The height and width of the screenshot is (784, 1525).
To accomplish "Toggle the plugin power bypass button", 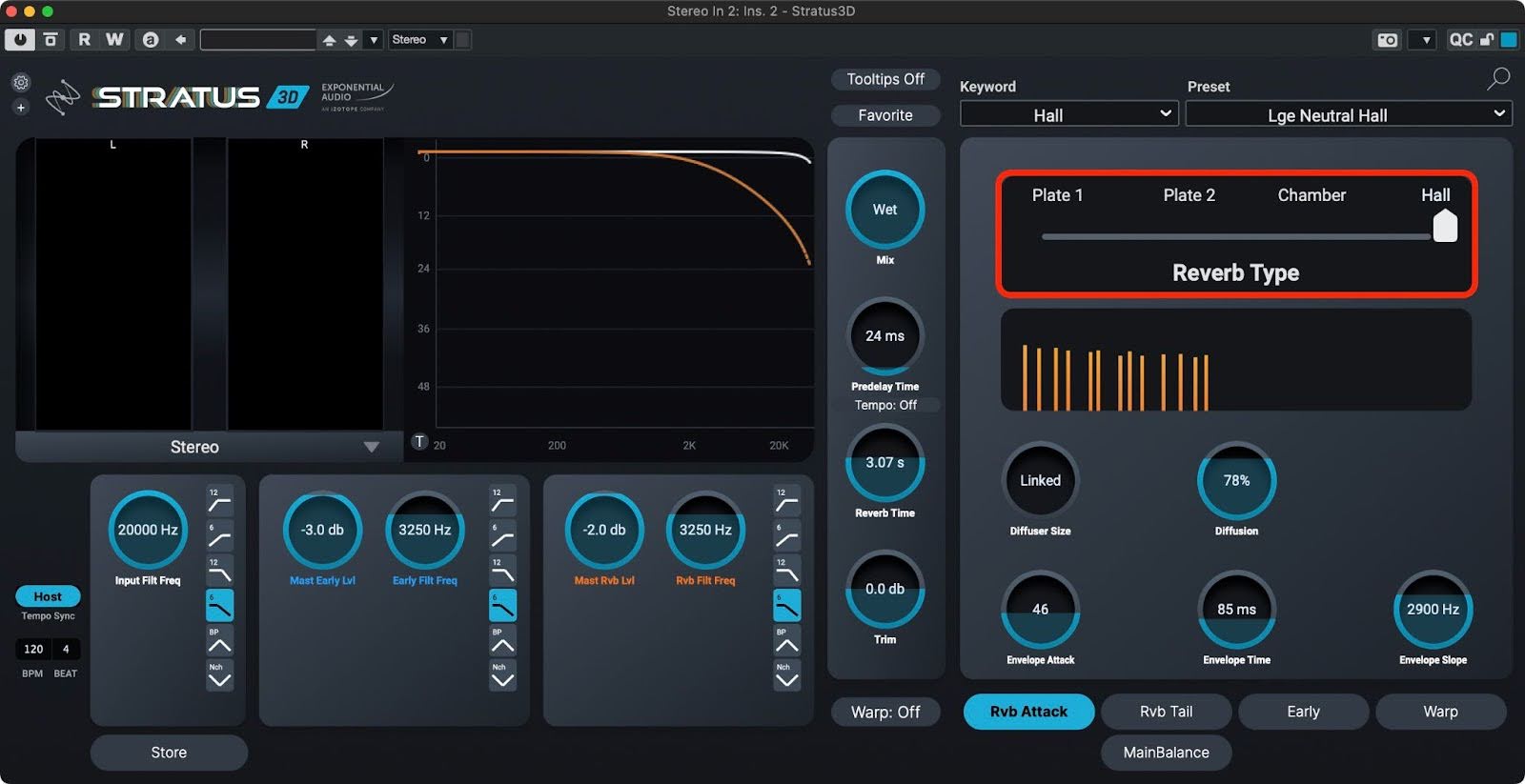I will [20, 39].
